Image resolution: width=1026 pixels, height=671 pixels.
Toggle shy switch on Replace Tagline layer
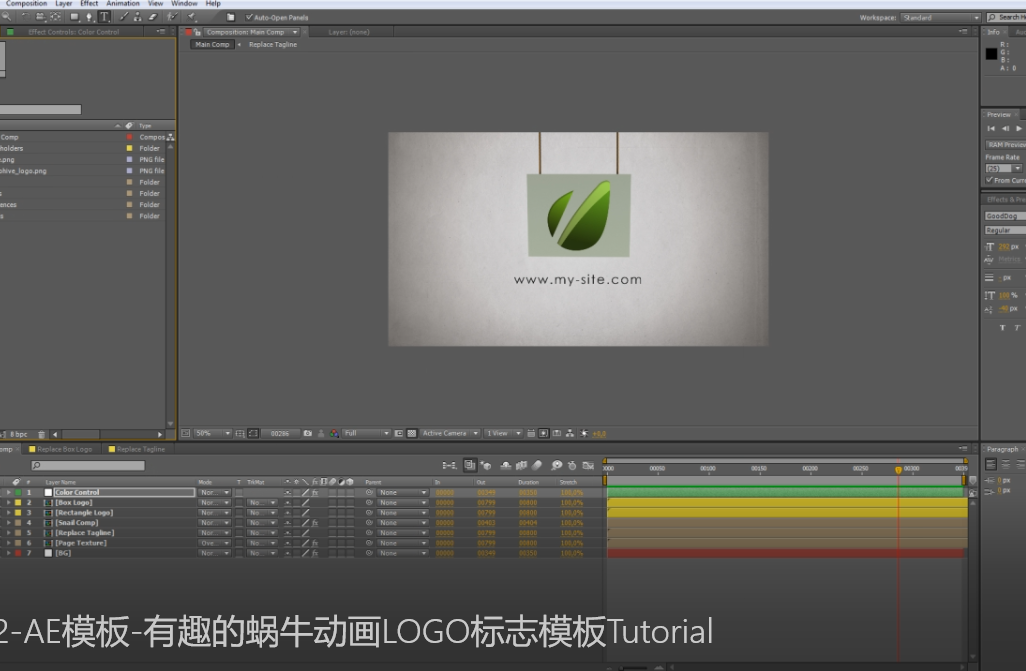point(287,533)
